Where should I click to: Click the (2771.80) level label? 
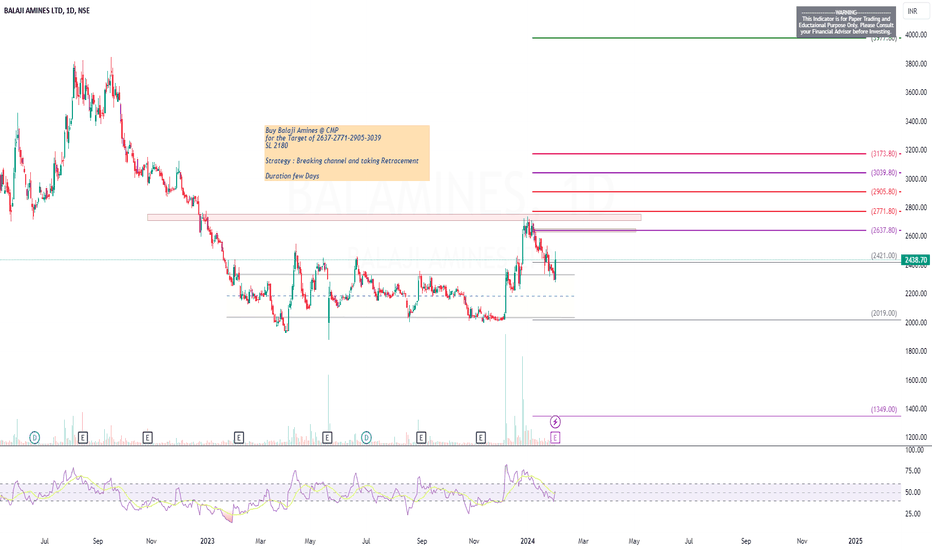pos(884,211)
